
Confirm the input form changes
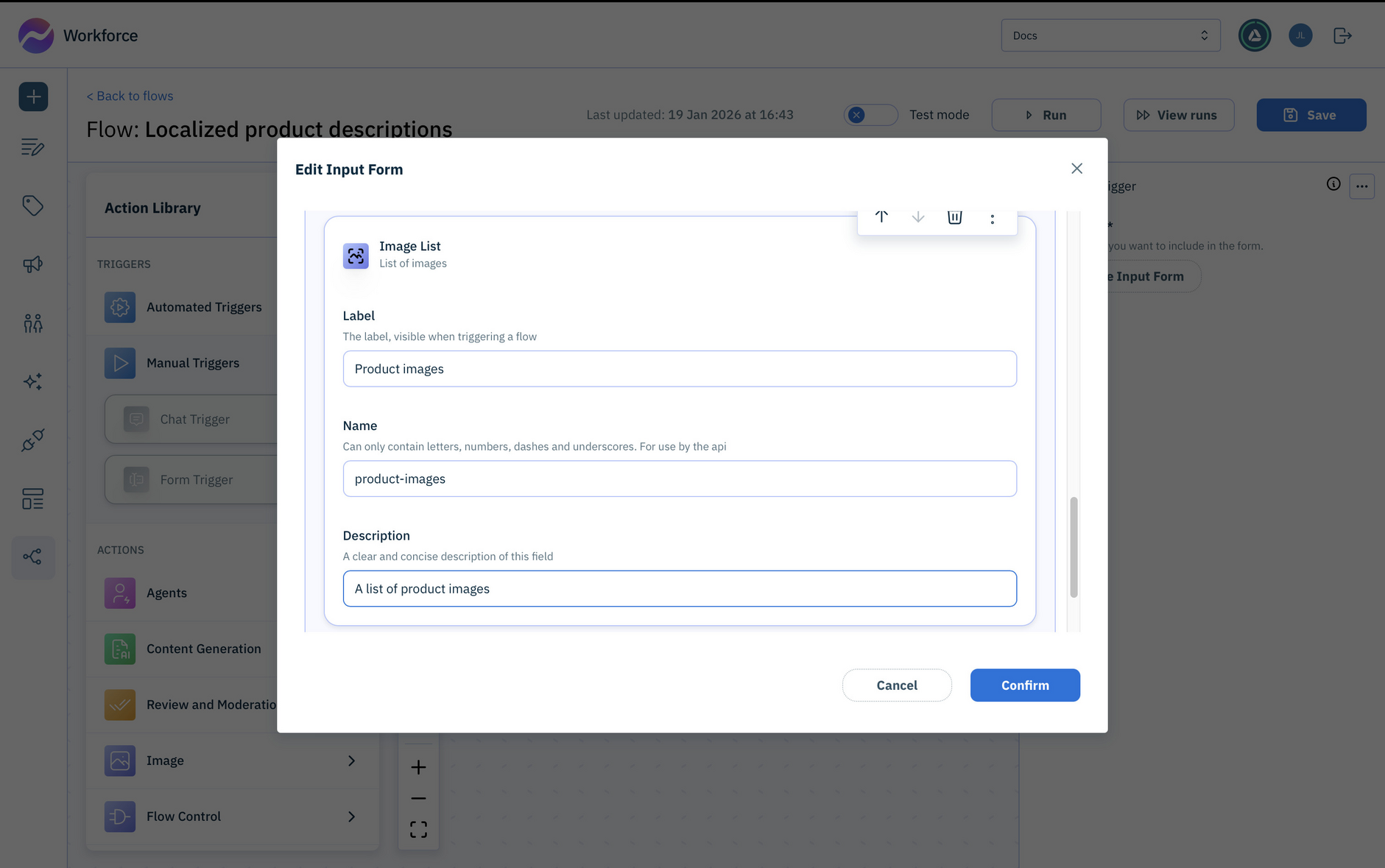[x=1025, y=685]
